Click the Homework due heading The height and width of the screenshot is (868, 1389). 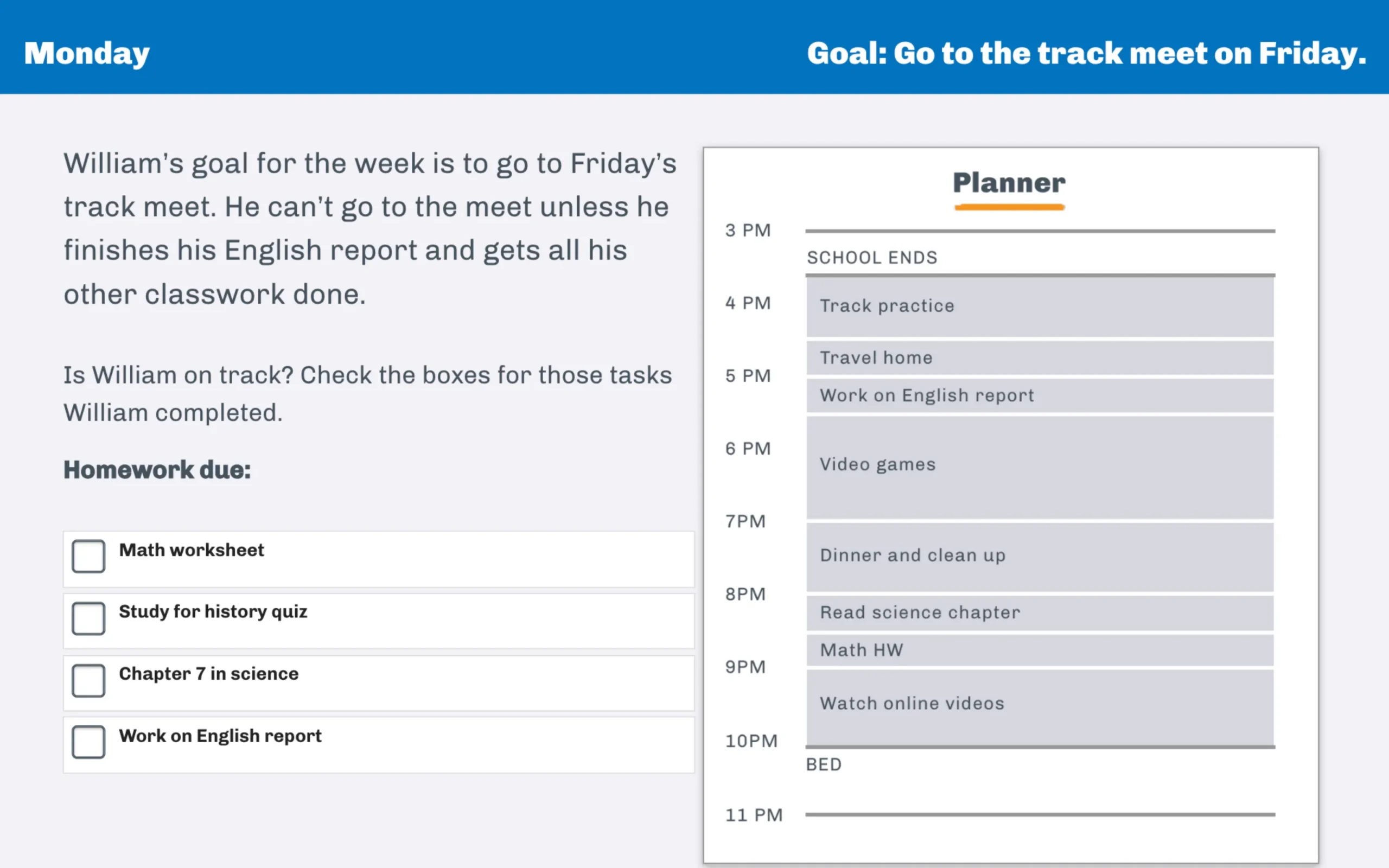(157, 470)
